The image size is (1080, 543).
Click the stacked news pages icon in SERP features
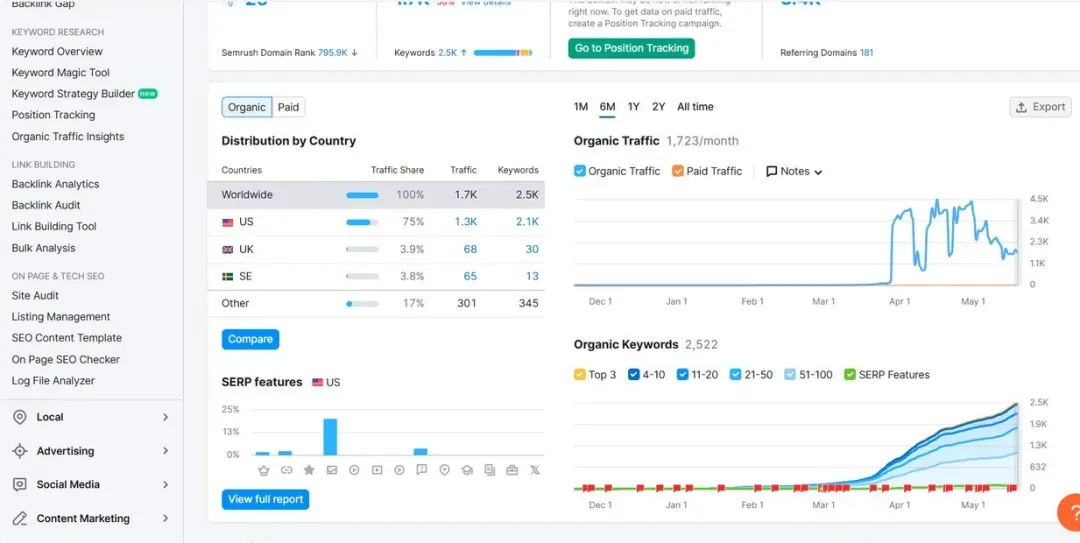point(490,470)
